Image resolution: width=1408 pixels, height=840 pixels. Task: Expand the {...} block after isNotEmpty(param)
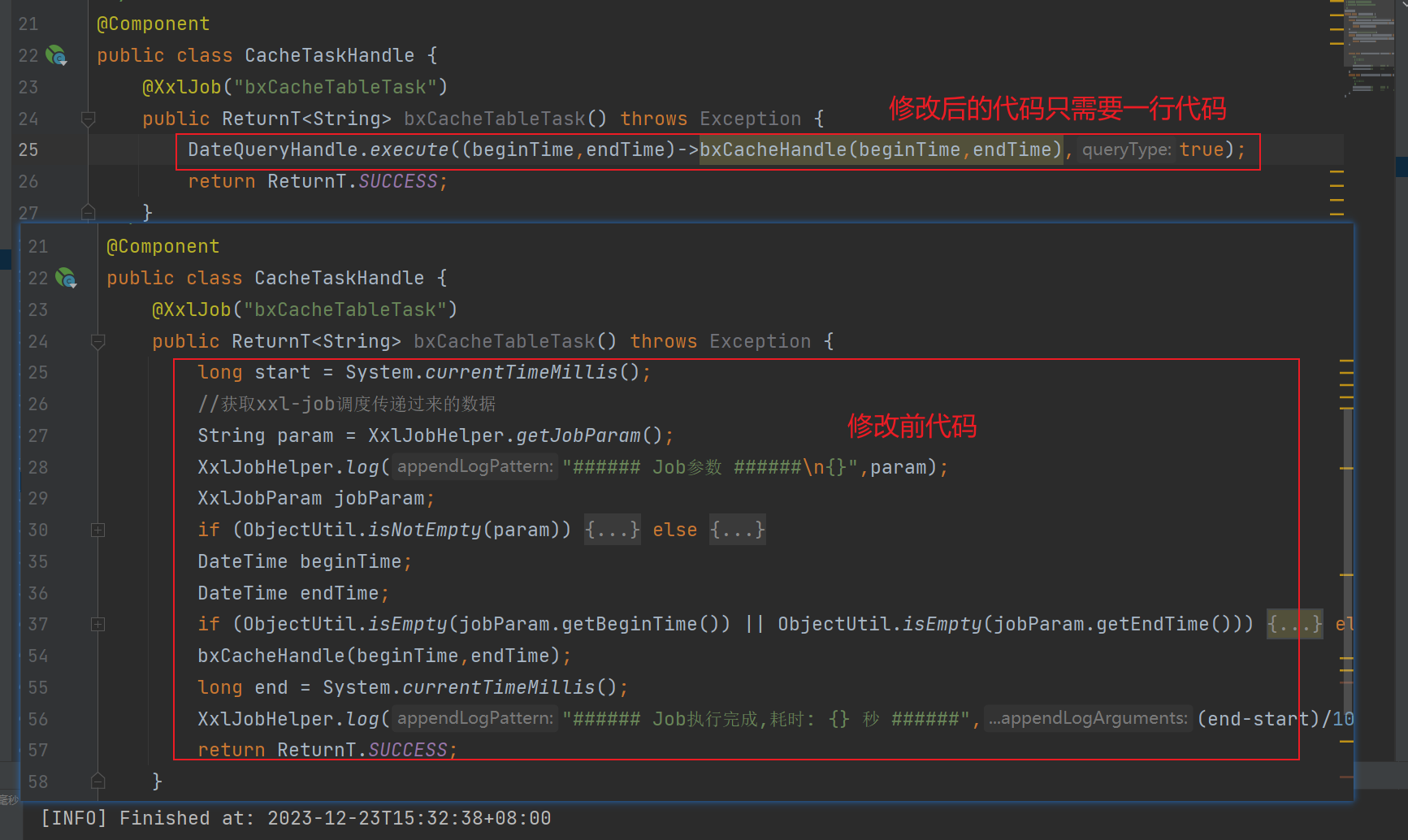point(613,530)
